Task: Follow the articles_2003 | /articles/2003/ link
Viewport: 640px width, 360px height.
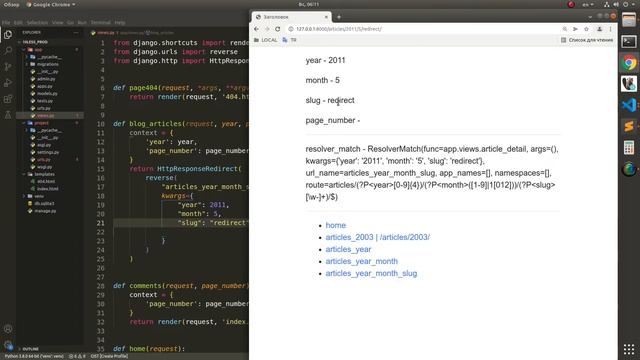Action: tap(378, 237)
